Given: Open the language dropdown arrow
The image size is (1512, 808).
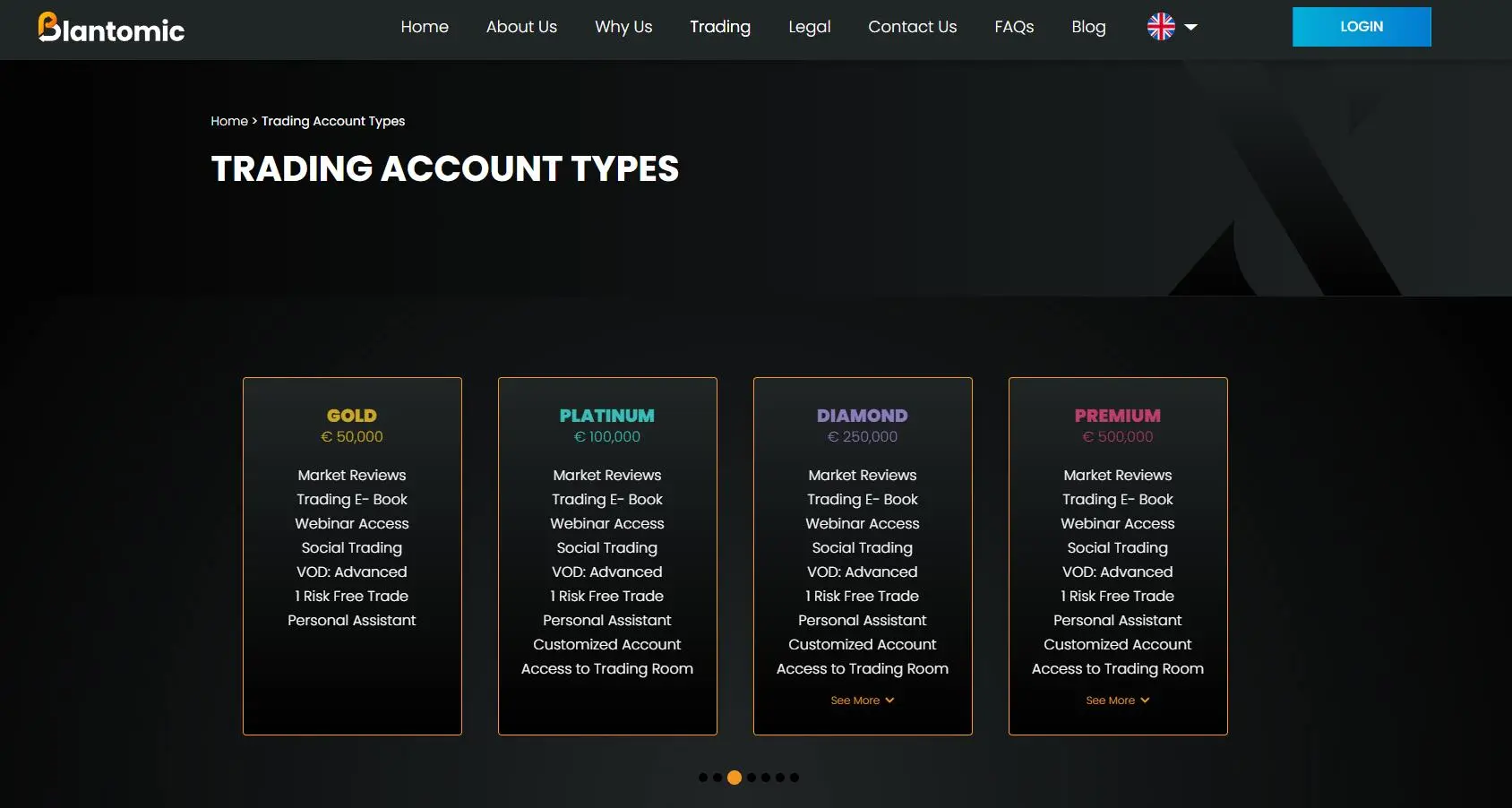Looking at the screenshot, I should [1190, 28].
